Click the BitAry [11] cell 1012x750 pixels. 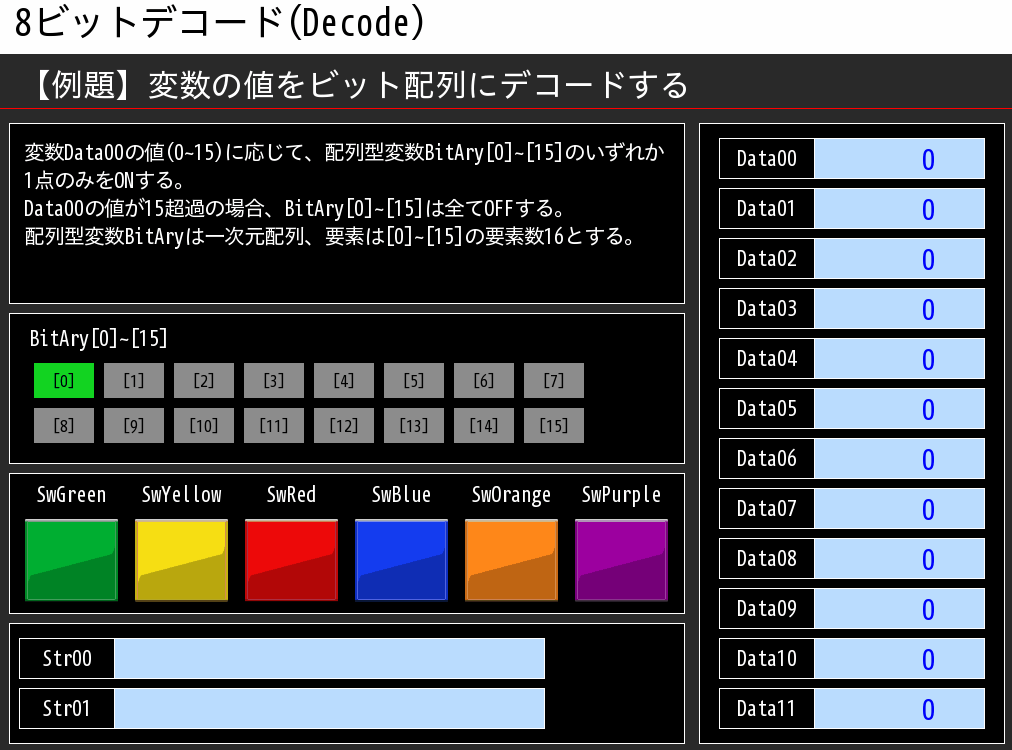point(274,425)
